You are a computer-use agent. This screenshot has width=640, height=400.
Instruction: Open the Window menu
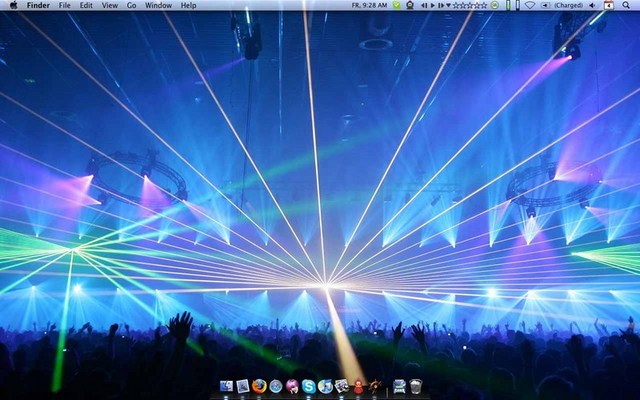tap(158, 5)
